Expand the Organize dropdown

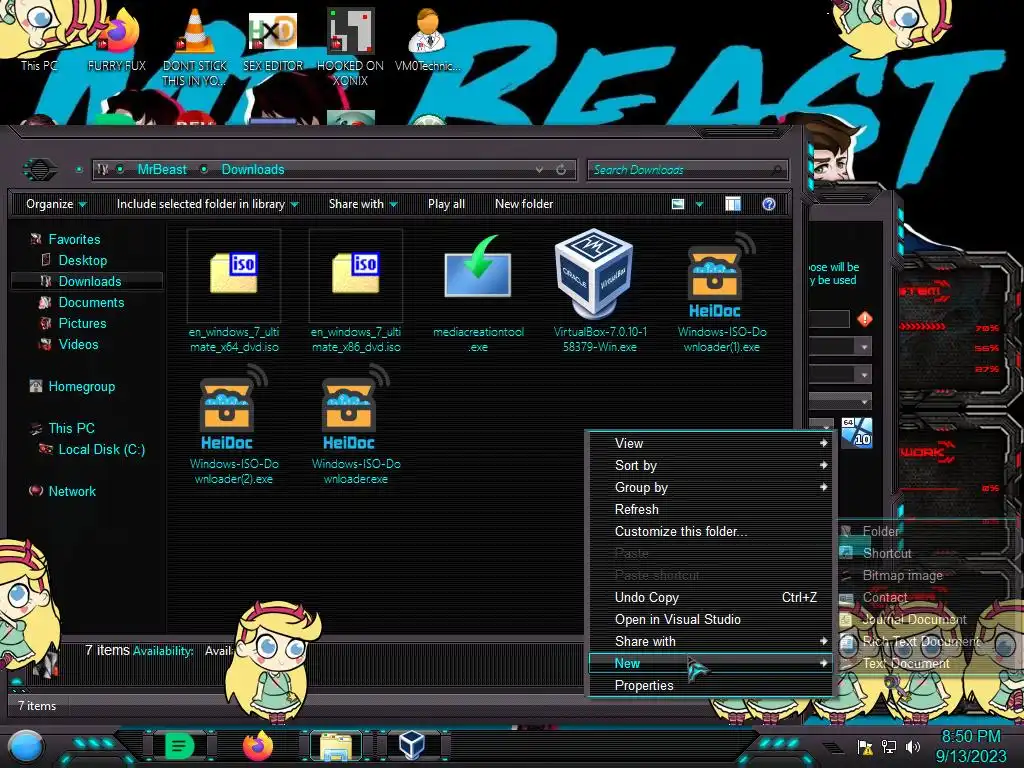pyautogui.click(x=56, y=204)
